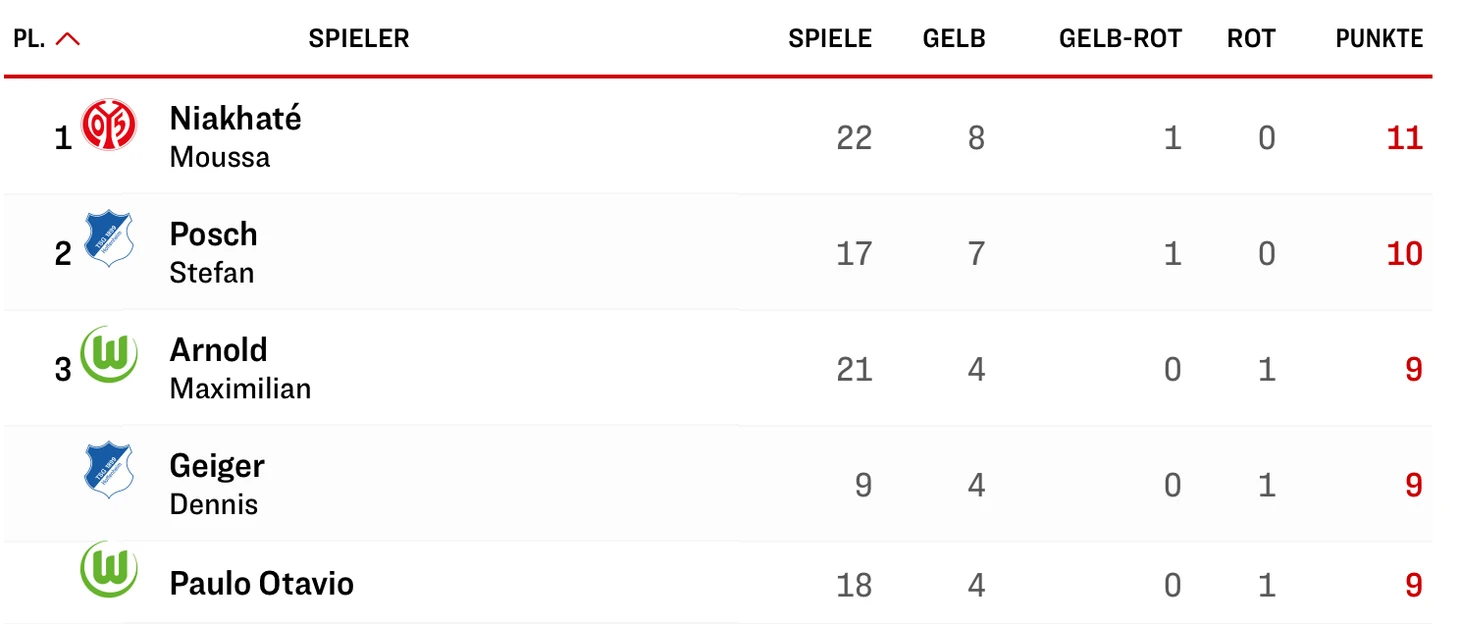Image resolution: width=1460 pixels, height=624 pixels.
Task: Click the Wolfsburg logo beside Arnold
Action: (108, 355)
